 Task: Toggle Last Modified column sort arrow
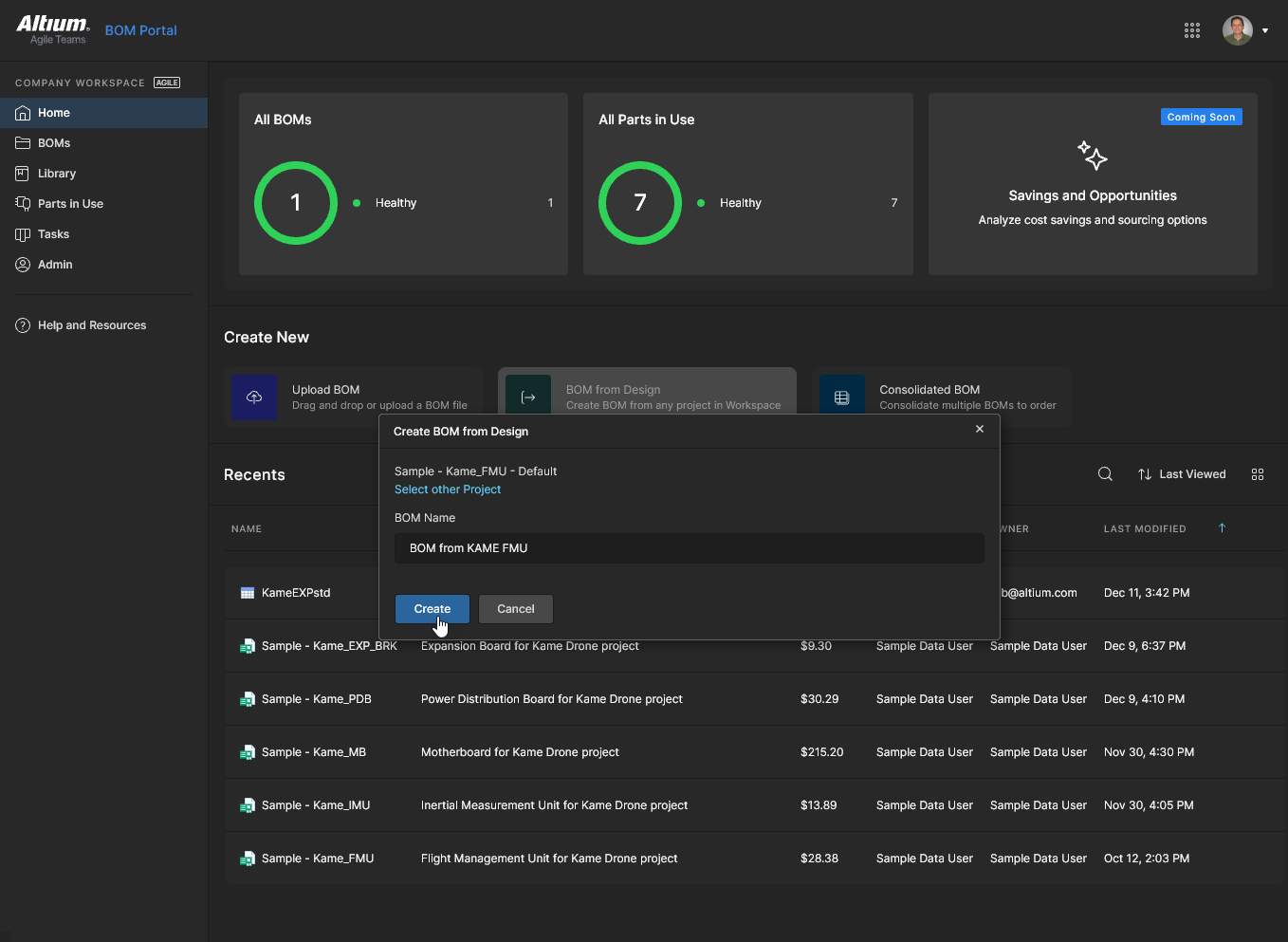coord(1222,528)
